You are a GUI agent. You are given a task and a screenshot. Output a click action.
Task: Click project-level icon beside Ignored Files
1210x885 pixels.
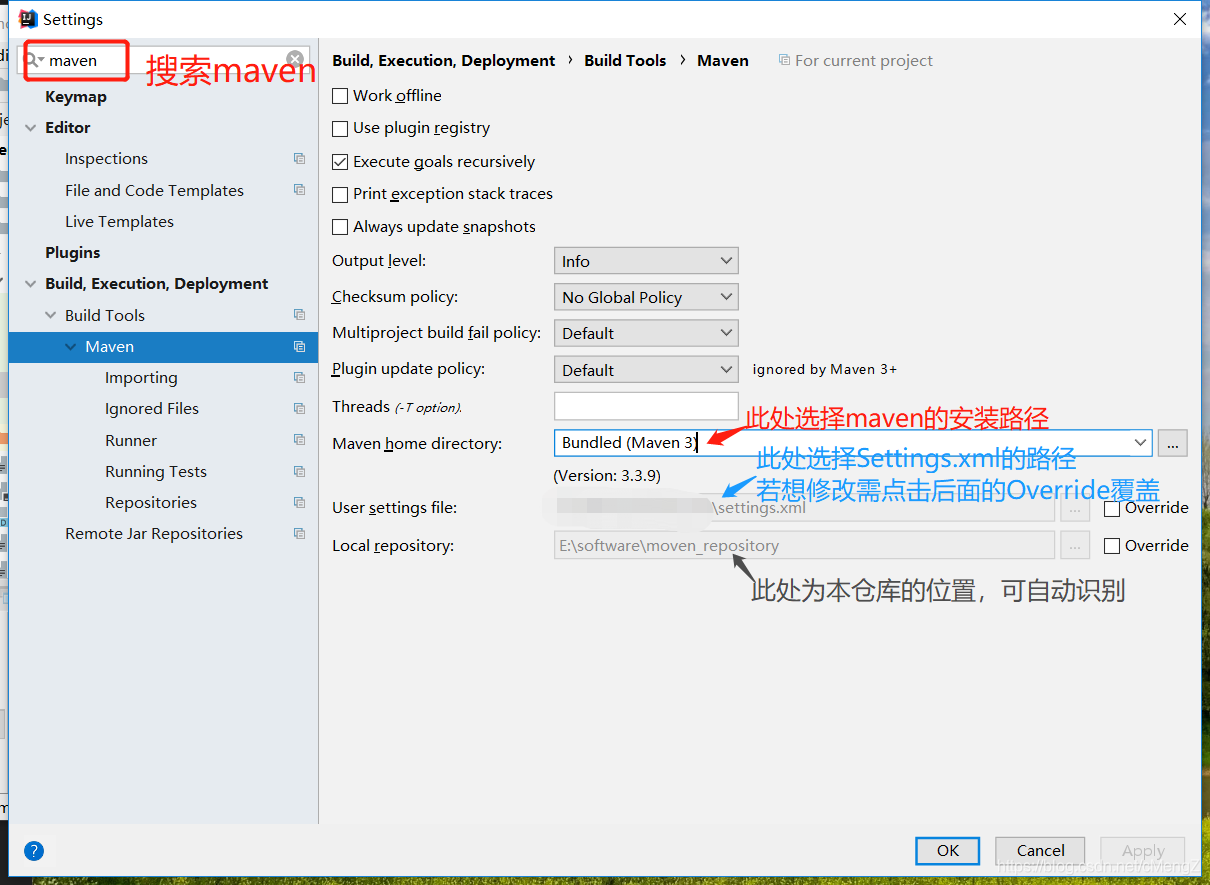click(x=299, y=408)
